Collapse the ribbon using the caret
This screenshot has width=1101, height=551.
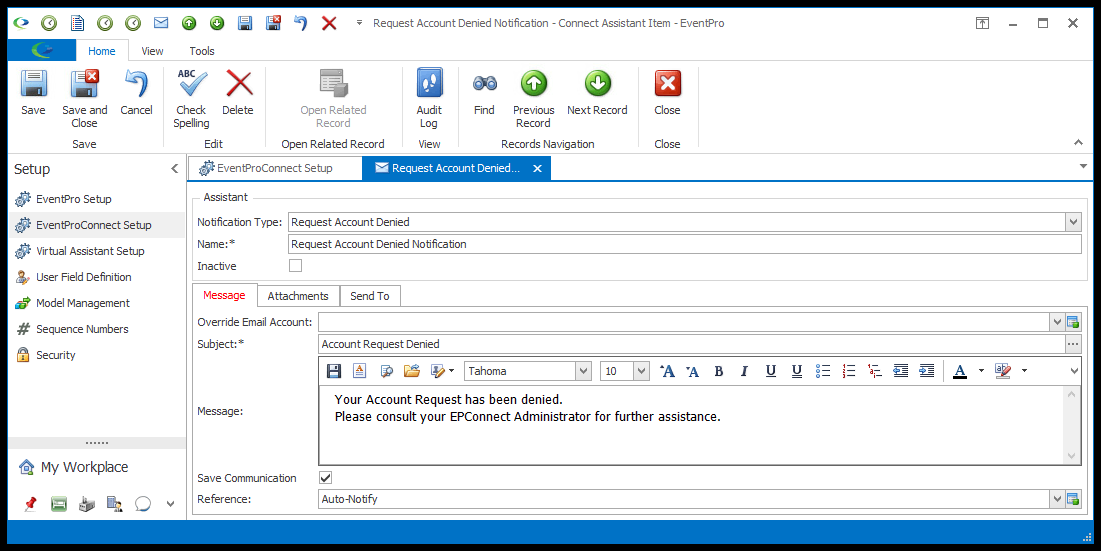(x=1078, y=142)
